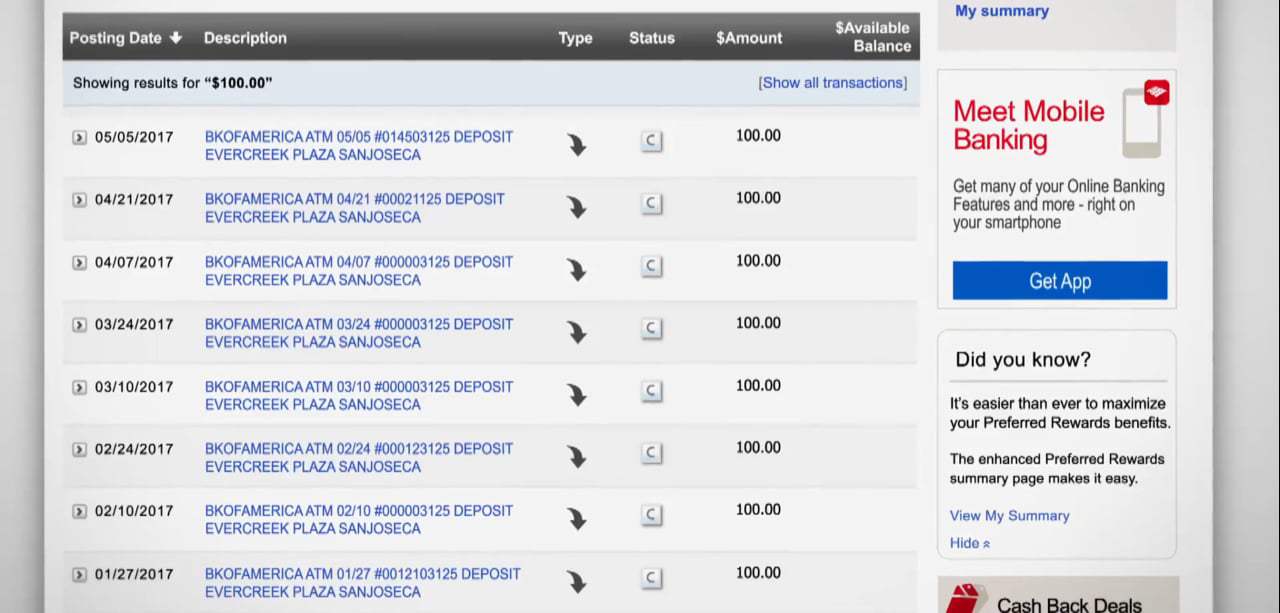The width and height of the screenshot is (1280, 613).
Task: Click the 100.00 amount for 01/27/2017
Action: tap(758, 573)
